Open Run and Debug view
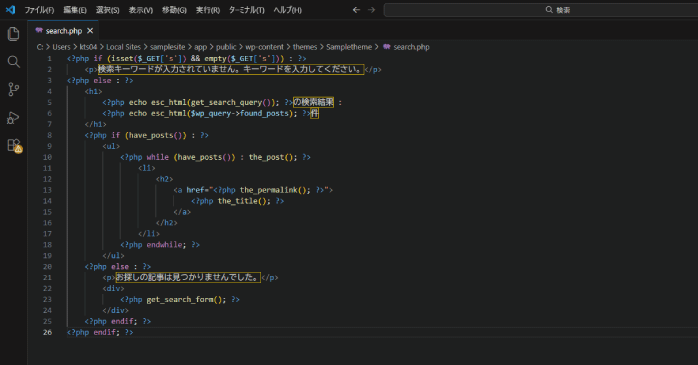Screen dimensions: 698x365 (13, 118)
